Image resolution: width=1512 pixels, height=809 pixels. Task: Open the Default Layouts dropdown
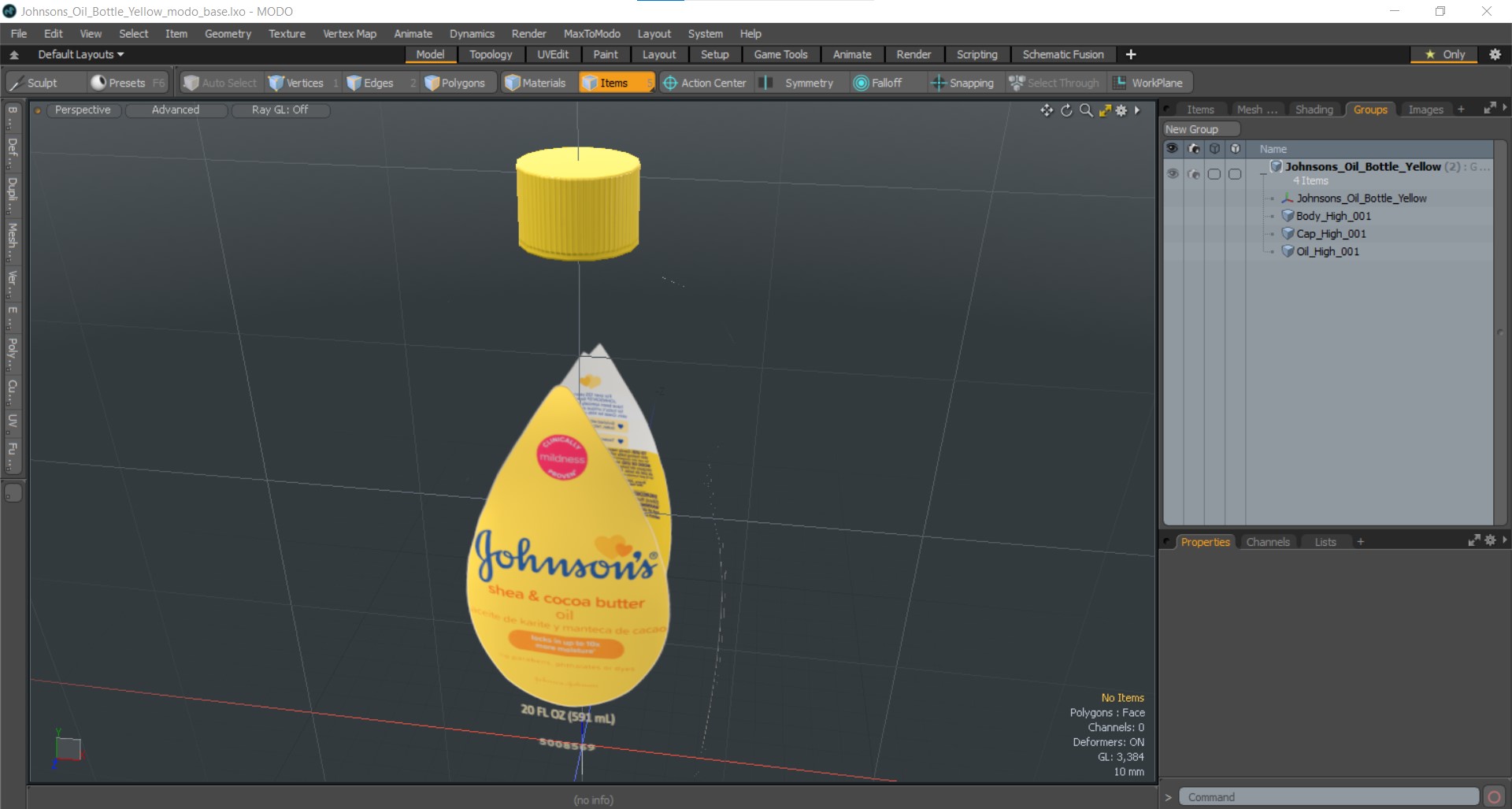point(81,54)
